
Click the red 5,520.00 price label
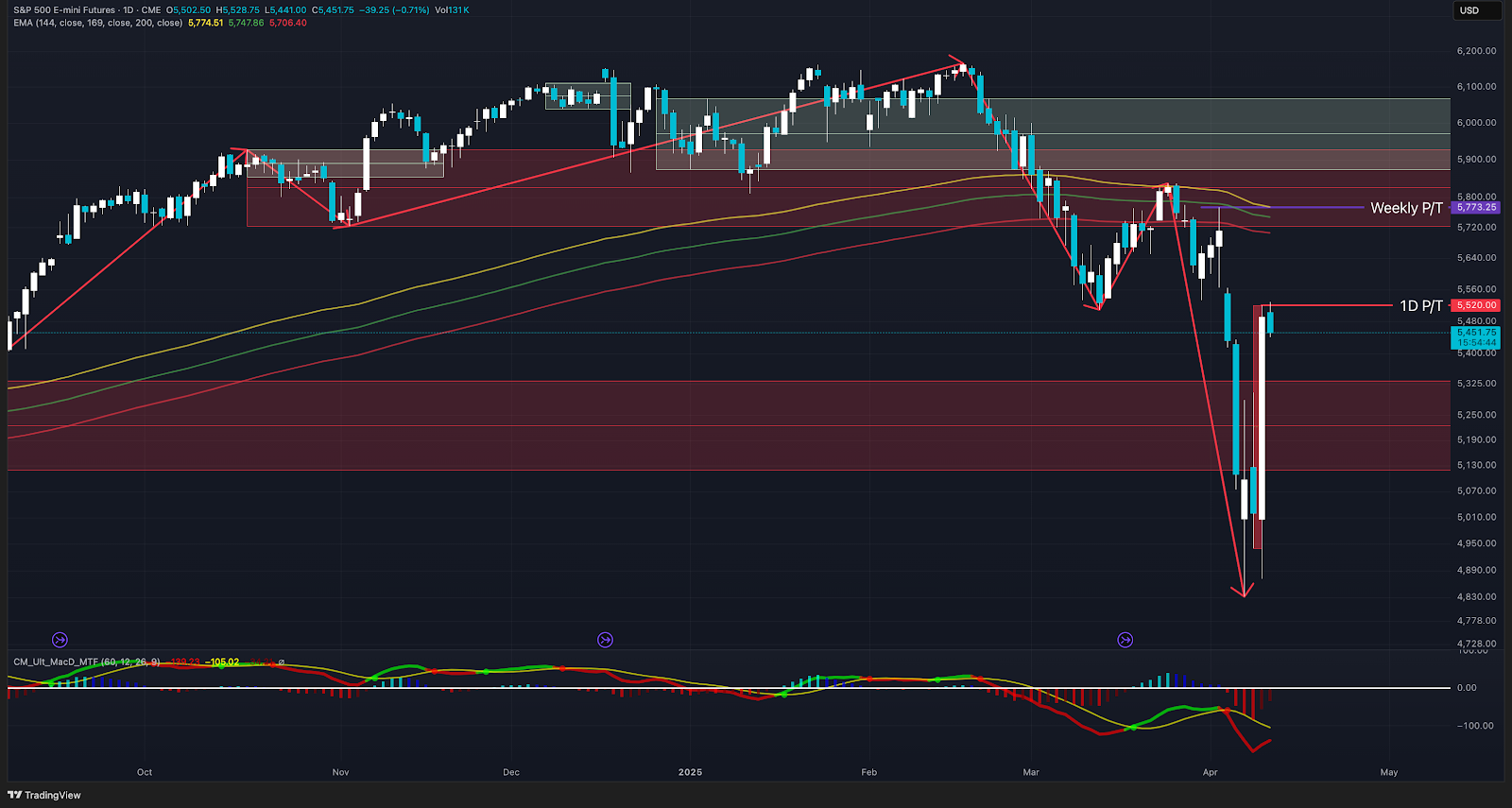point(1476,305)
